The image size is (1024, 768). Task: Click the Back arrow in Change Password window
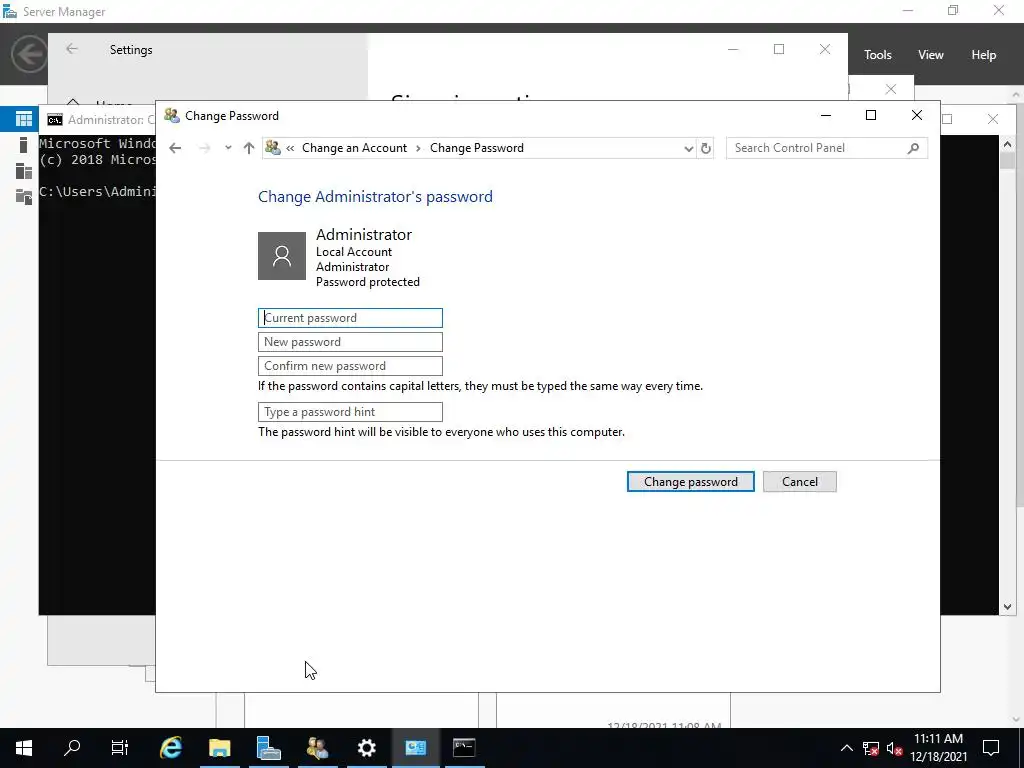(175, 148)
